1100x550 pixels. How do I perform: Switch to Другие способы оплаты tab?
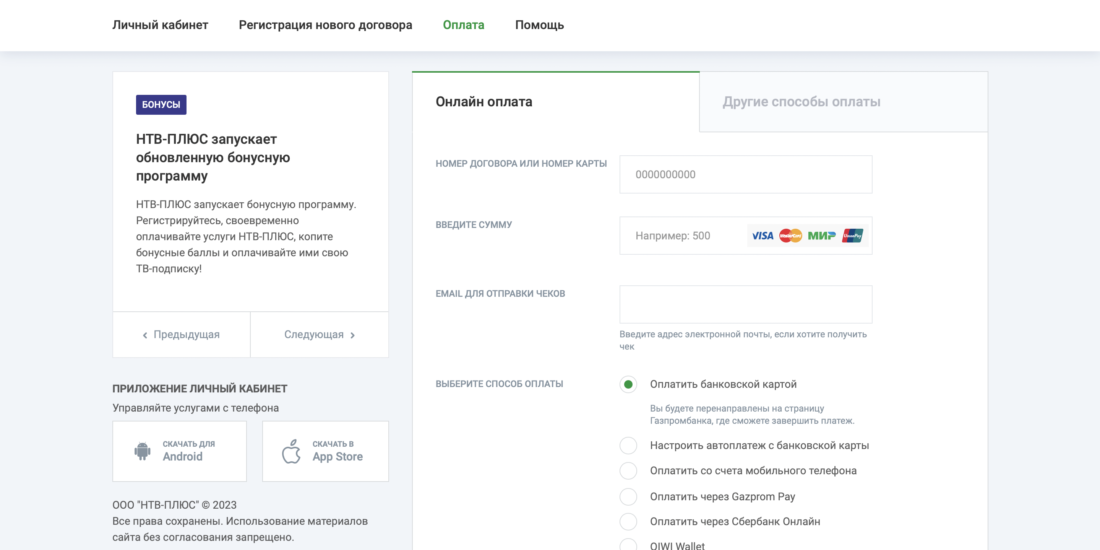click(801, 102)
